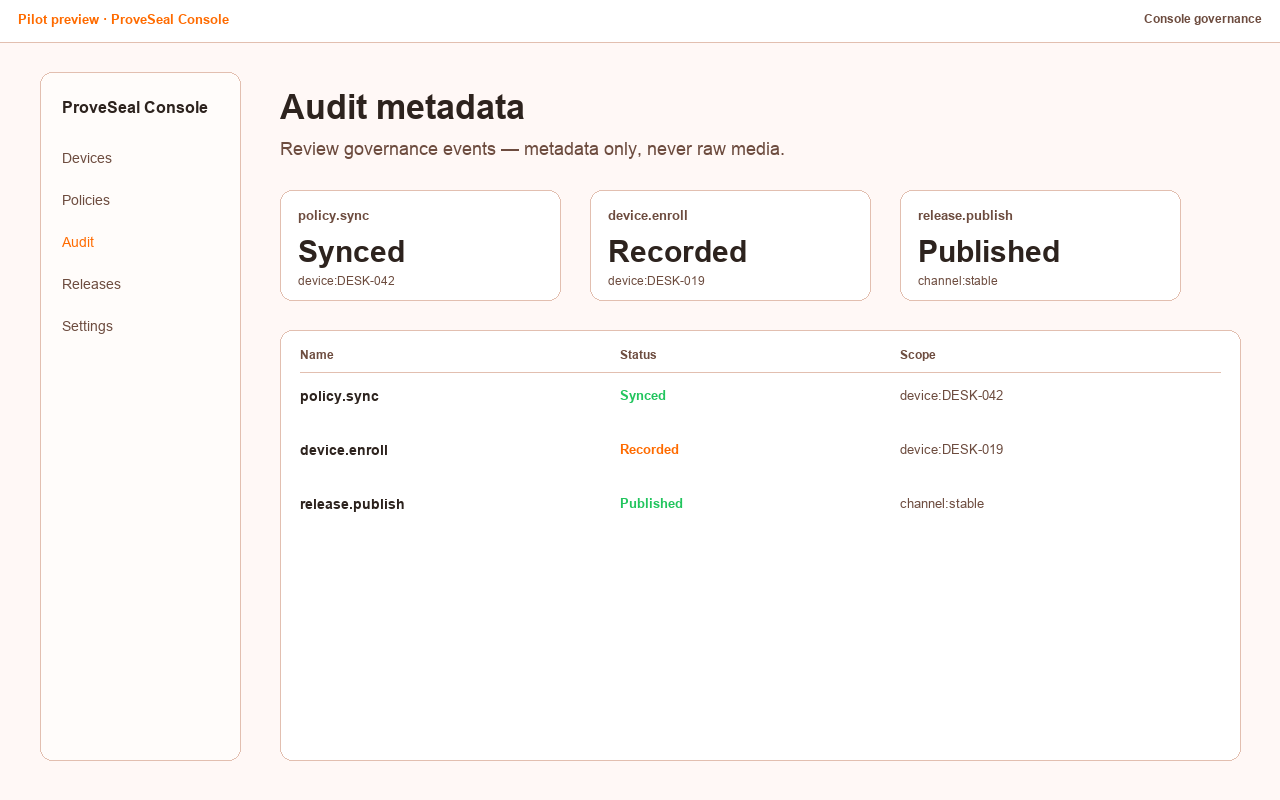This screenshot has height=800, width=1280.
Task: Sort table by Status column header
Action: 638,355
